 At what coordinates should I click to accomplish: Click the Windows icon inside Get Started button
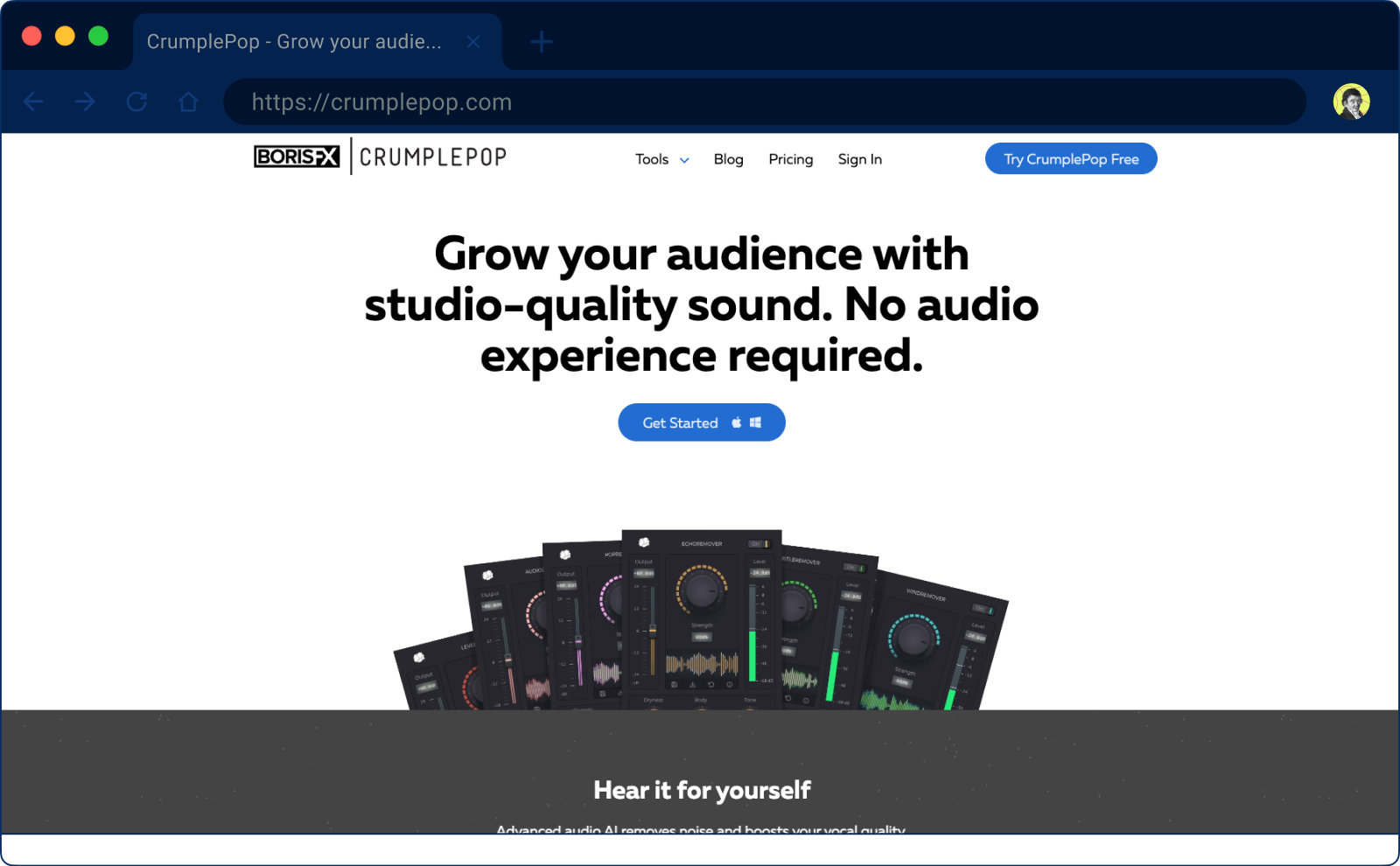[x=756, y=423]
